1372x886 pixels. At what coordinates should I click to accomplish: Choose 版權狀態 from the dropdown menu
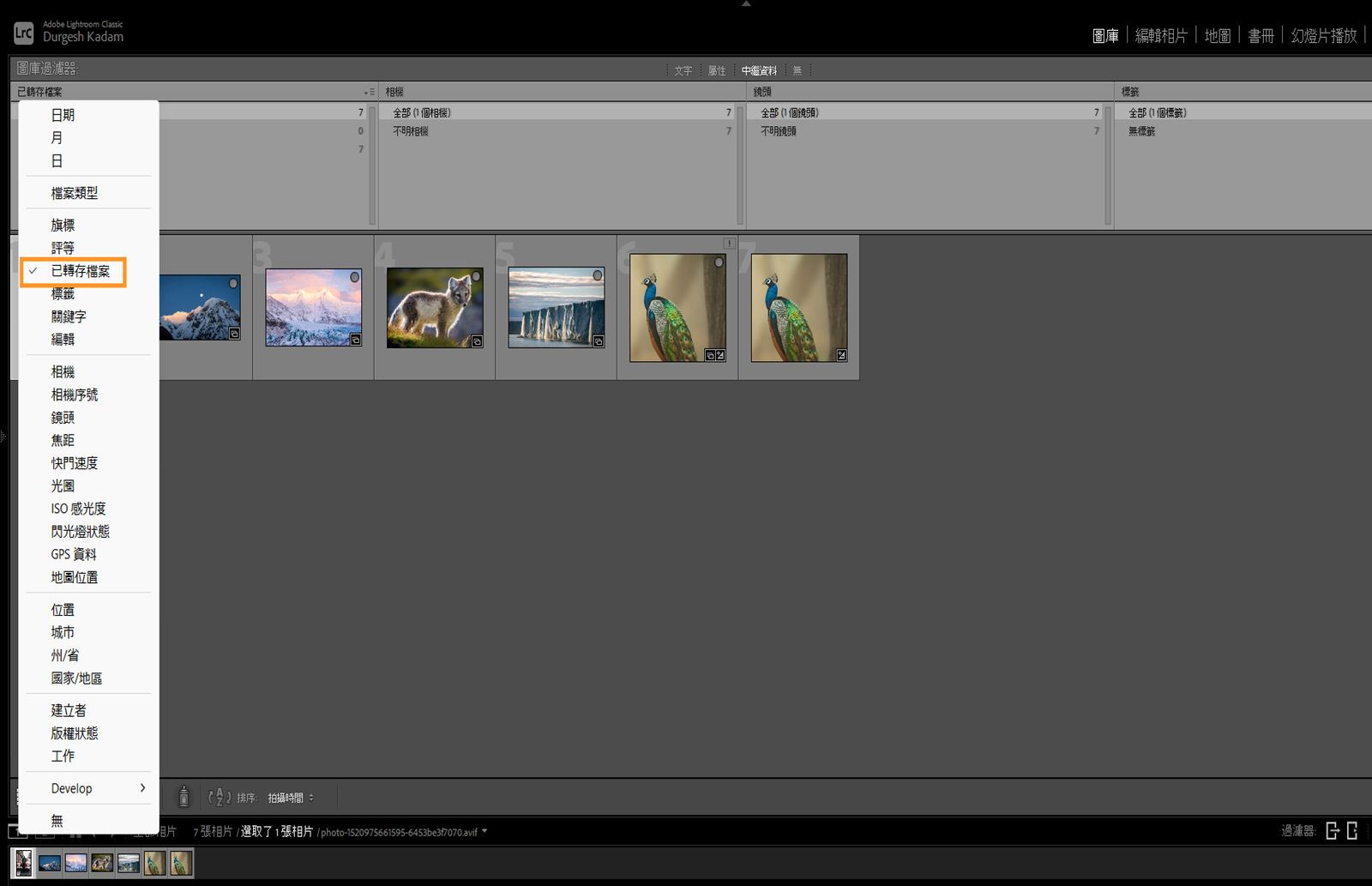[74, 733]
